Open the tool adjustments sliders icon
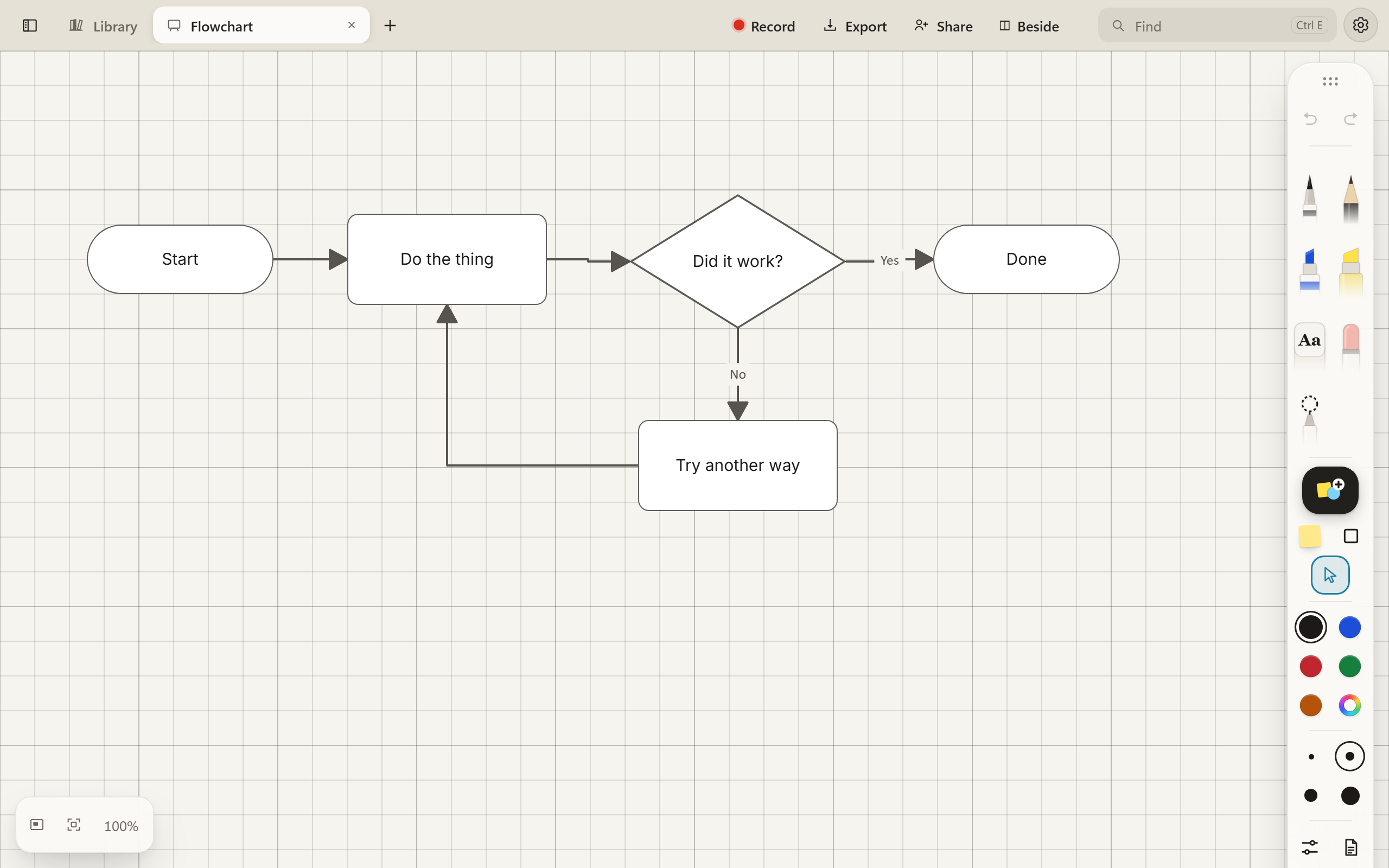Image resolution: width=1389 pixels, height=868 pixels. [x=1310, y=847]
